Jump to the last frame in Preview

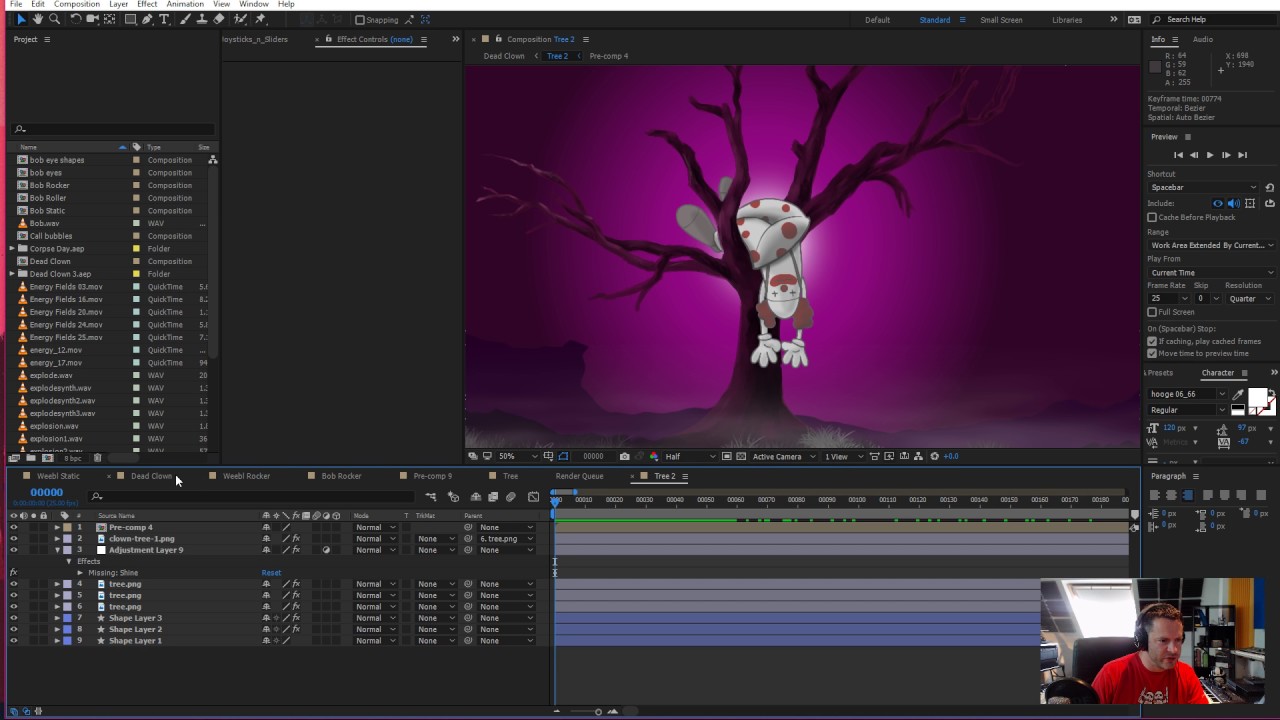[x=1242, y=155]
